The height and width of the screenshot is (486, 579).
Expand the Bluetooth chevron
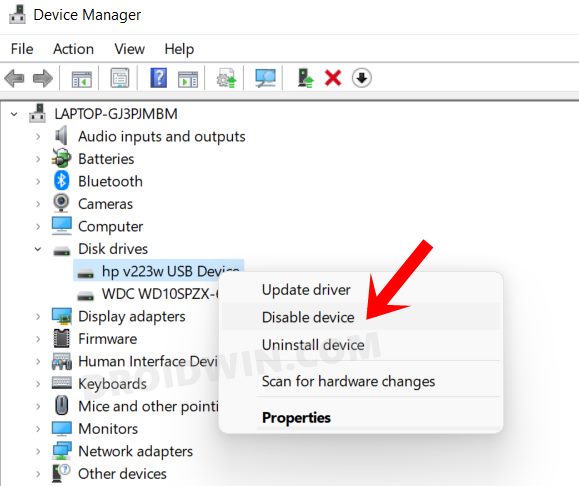pos(38,182)
